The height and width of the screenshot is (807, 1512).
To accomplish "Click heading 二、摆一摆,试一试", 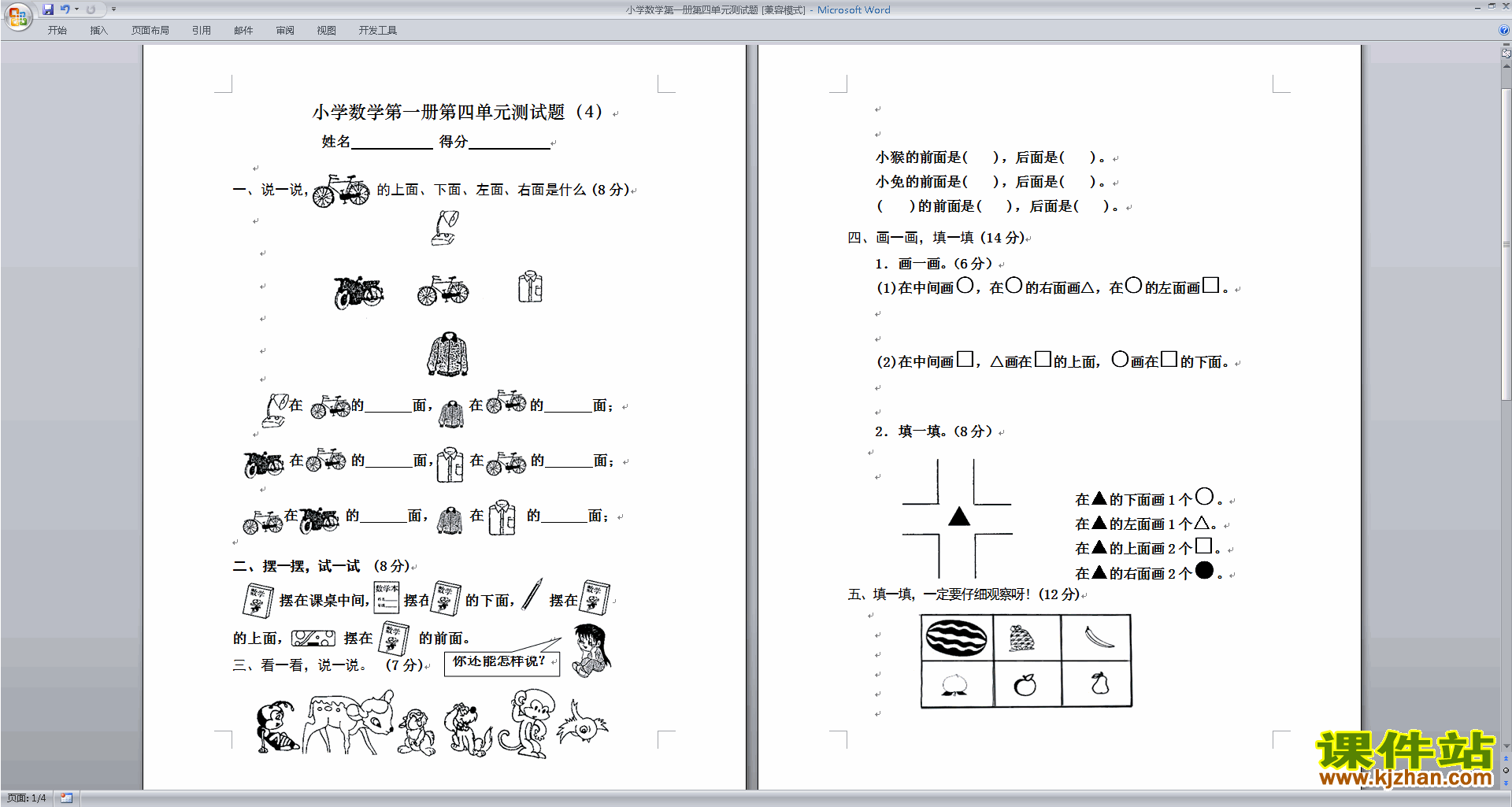I will pyautogui.click(x=297, y=566).
